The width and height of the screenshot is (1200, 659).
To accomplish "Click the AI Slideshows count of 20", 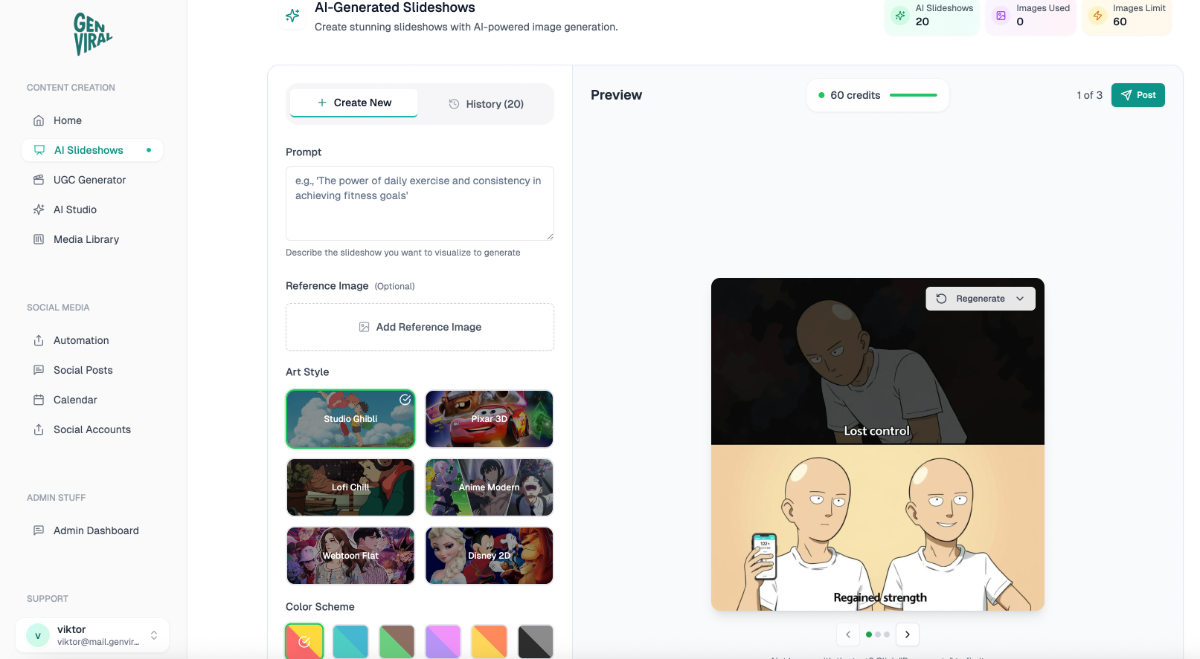I will click(922, 22).
